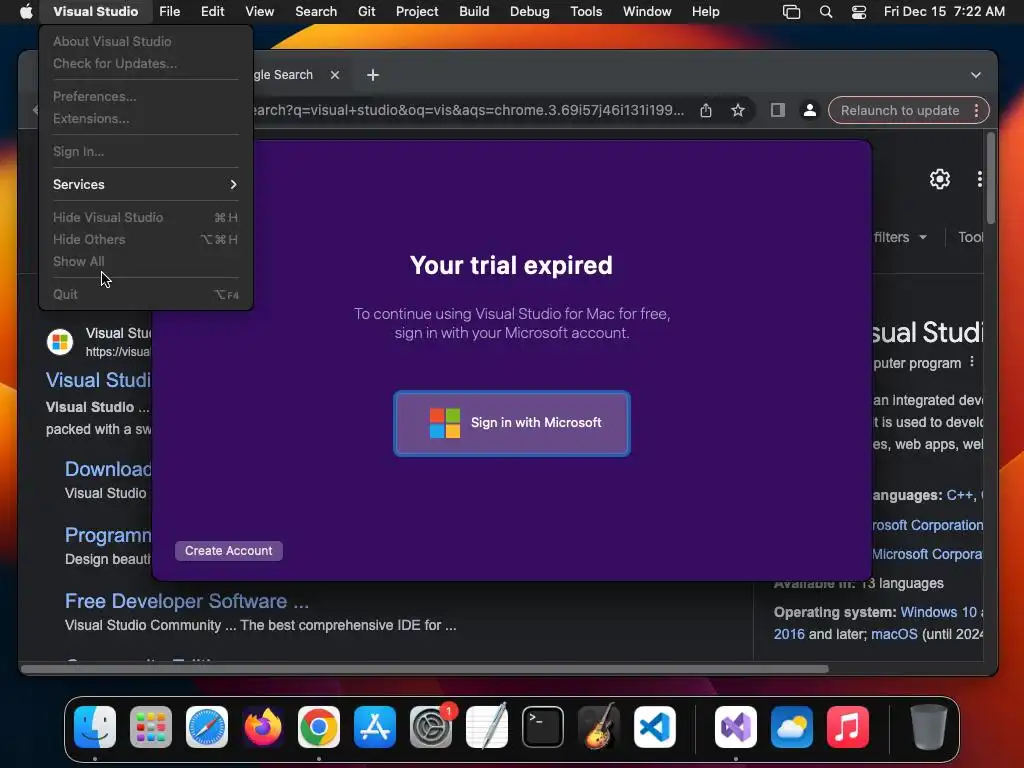Open Weather app from the dock

pyautogui.click(x=792, y=726)
